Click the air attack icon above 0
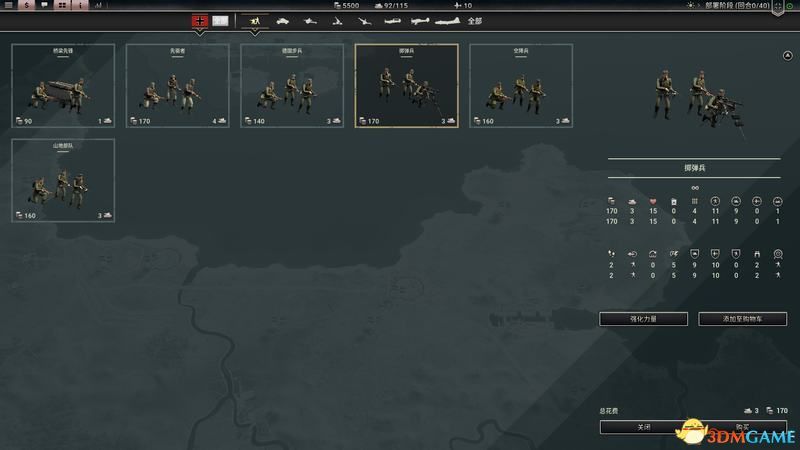The image size is (800, 450). click(757, 201)
